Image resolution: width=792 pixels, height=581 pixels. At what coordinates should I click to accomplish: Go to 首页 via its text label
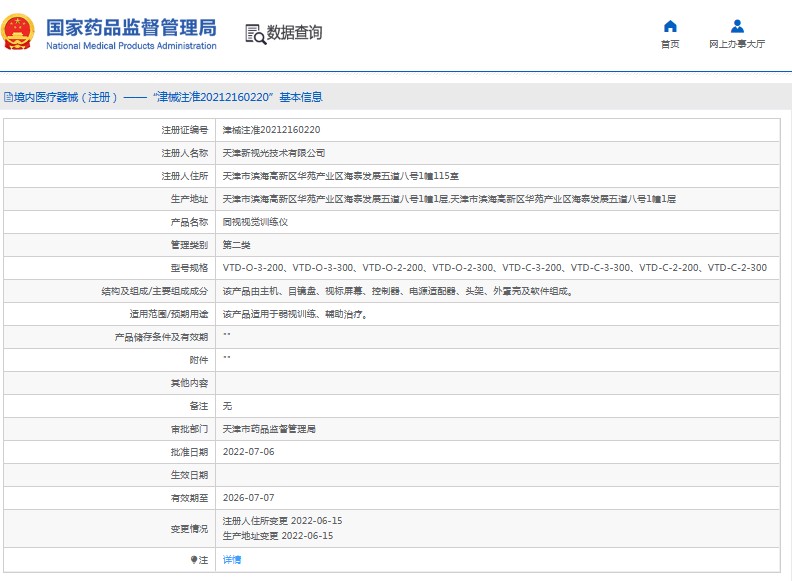tap(669, 44)
